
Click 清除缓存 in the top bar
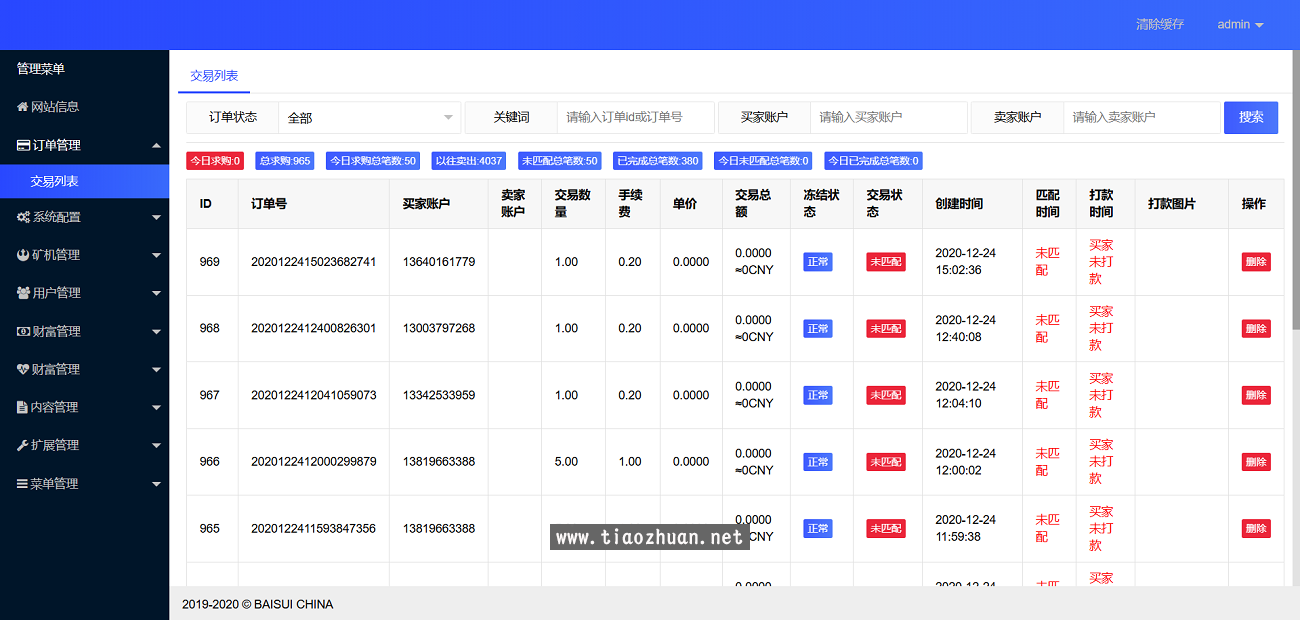tap(1159, 24)
